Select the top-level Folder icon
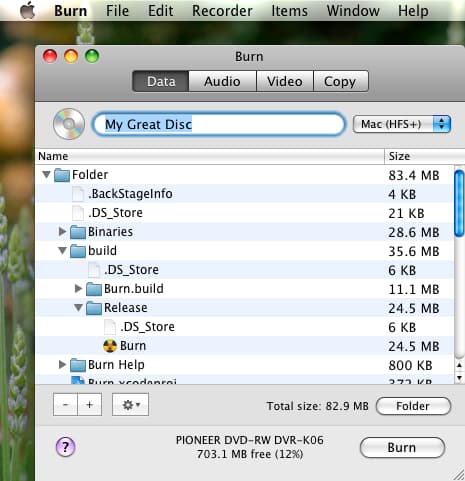The height and width of the screenshot is (481, 465). click(62, 175)
